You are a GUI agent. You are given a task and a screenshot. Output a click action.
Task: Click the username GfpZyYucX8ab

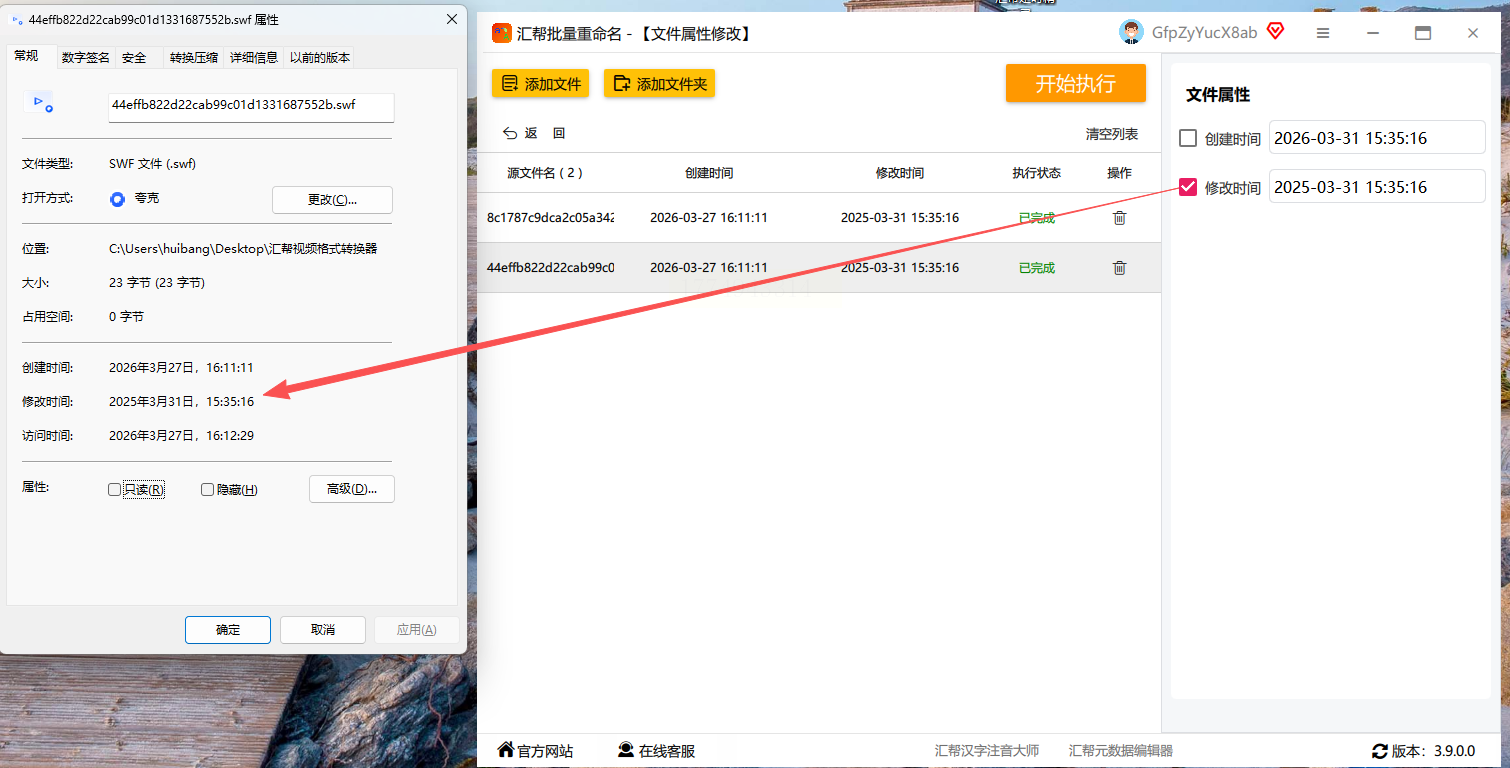1204,33
